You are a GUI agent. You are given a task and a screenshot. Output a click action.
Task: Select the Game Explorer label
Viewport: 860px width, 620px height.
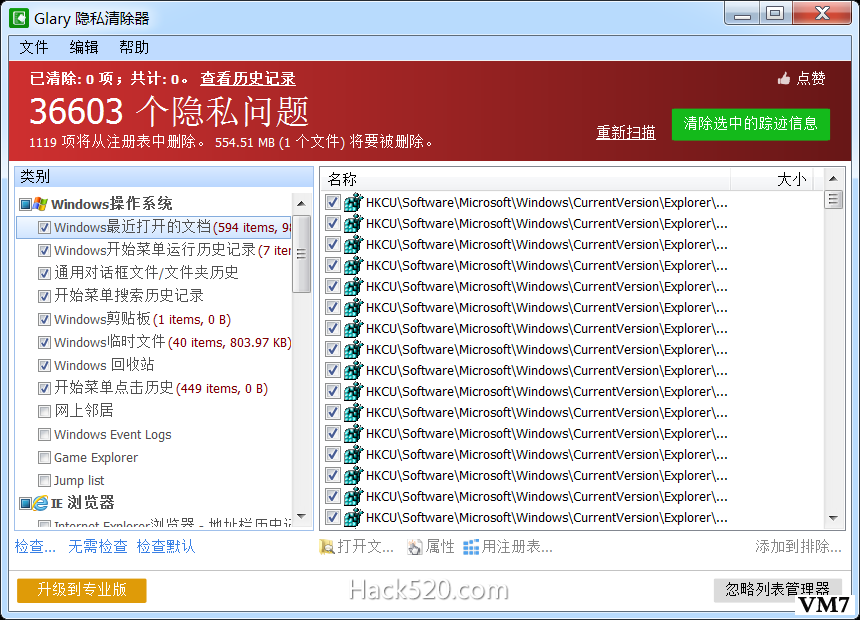(96, 458)
